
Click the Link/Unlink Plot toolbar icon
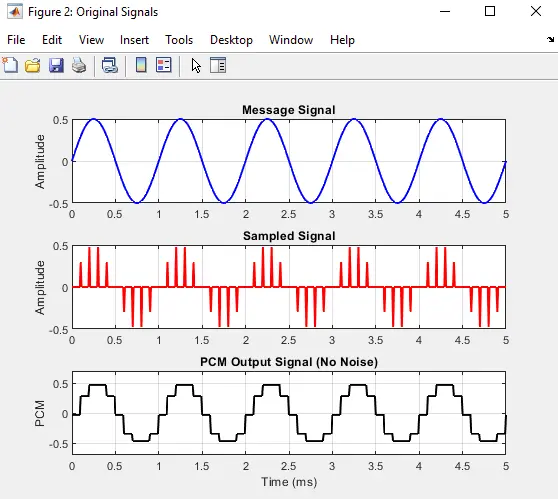pyautogui.click(x=110, y=65)
